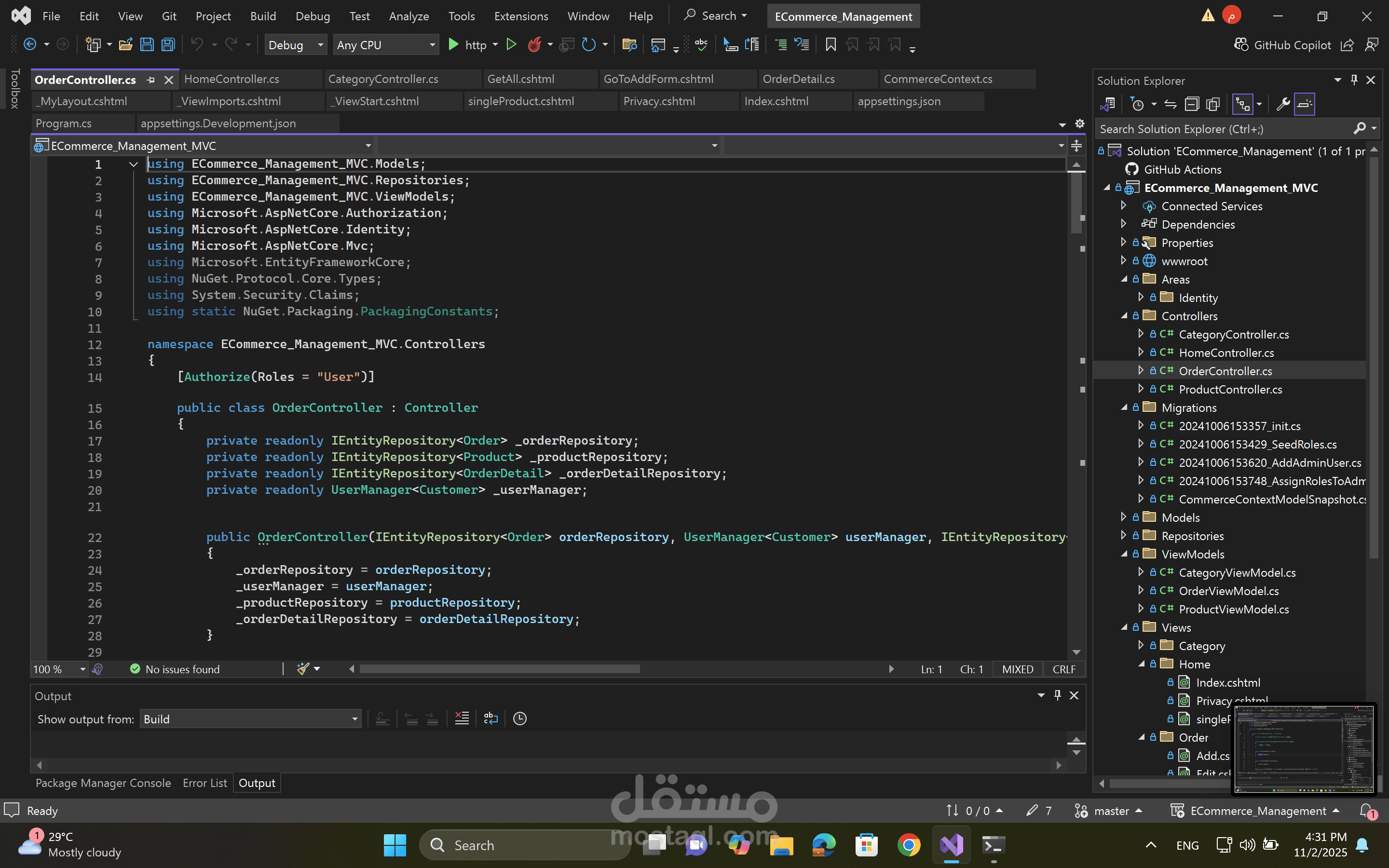Click the Hot Reload flame icon

tap(534, 45)
